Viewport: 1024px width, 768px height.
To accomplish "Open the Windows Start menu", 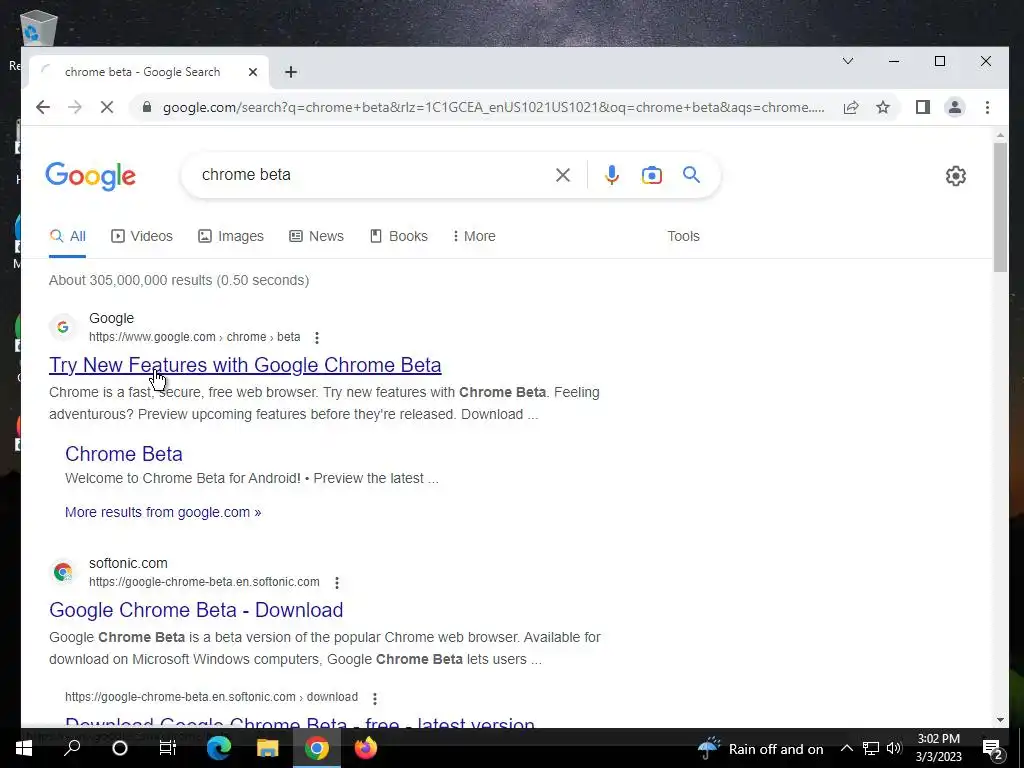I will coord(24,748).
